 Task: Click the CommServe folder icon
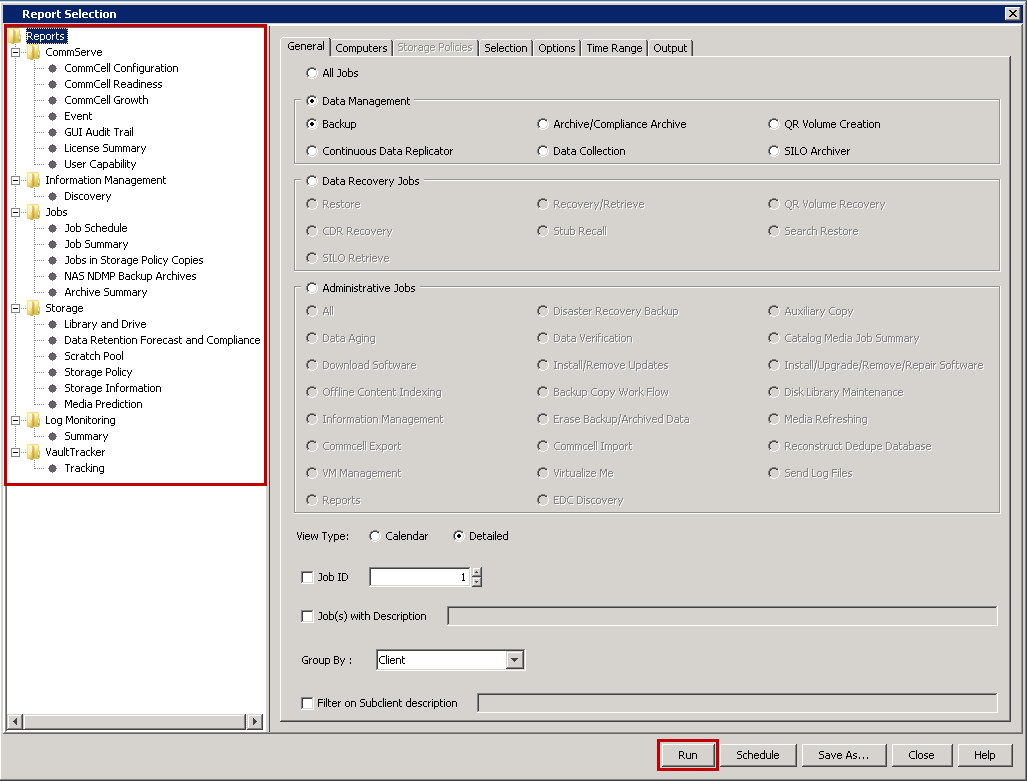coord(33,52)
